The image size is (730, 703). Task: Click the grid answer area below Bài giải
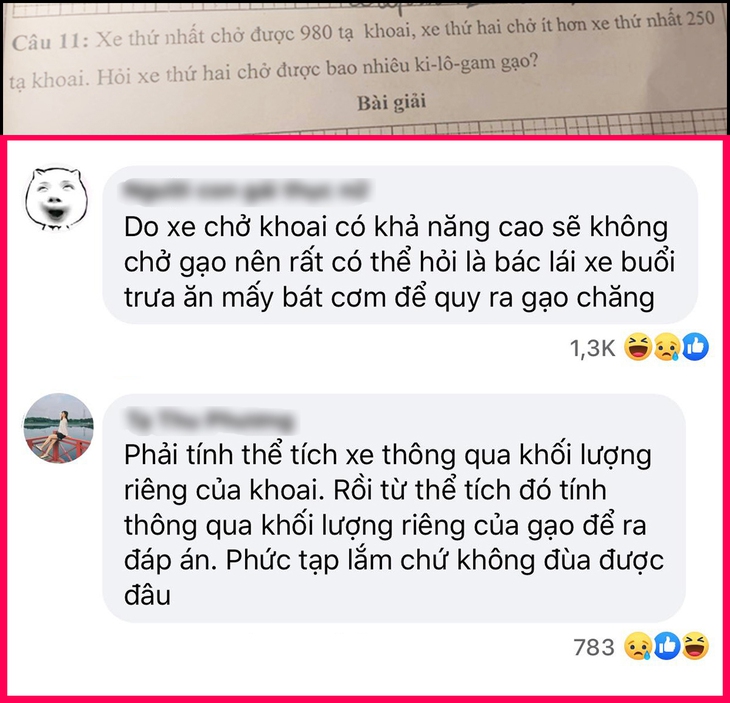pyautogui.click(x=365, y=123)
